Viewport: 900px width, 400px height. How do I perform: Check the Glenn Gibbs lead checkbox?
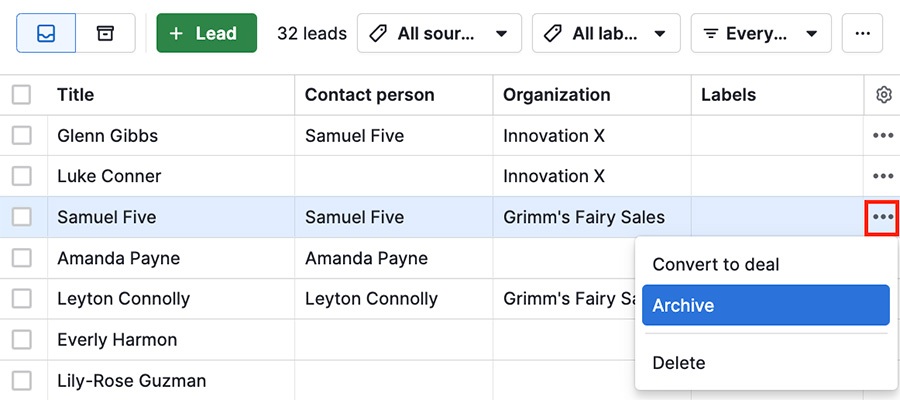[x=21, y=135]
